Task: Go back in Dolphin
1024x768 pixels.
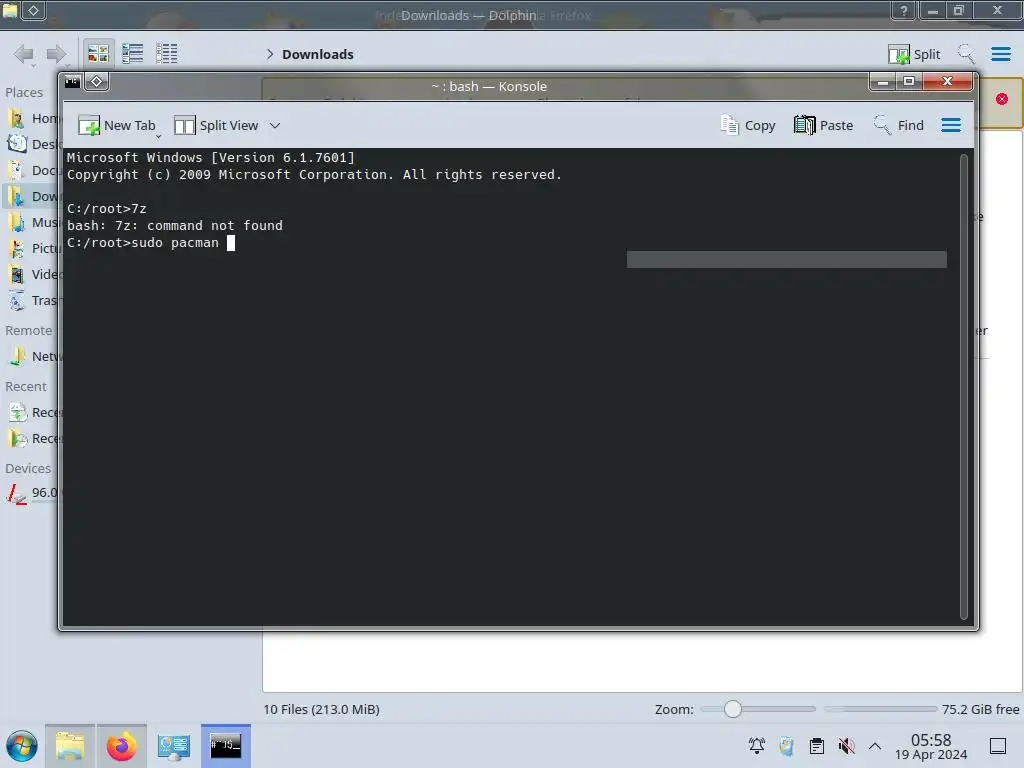Action: (24, 54)
